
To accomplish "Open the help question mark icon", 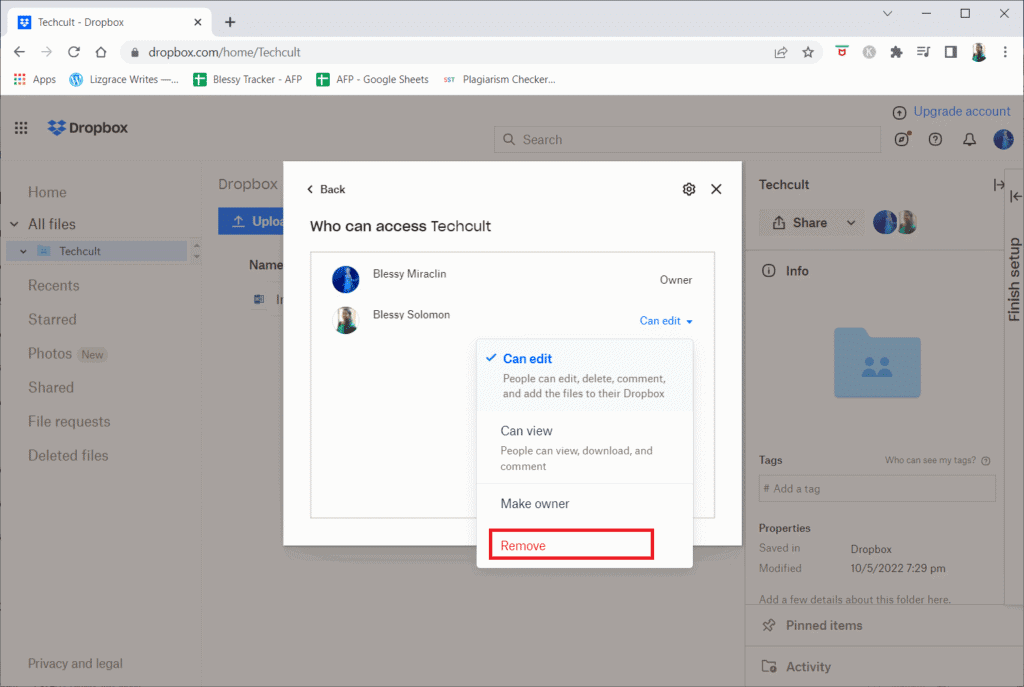I will pyautogui.click(x=934, y=139).
